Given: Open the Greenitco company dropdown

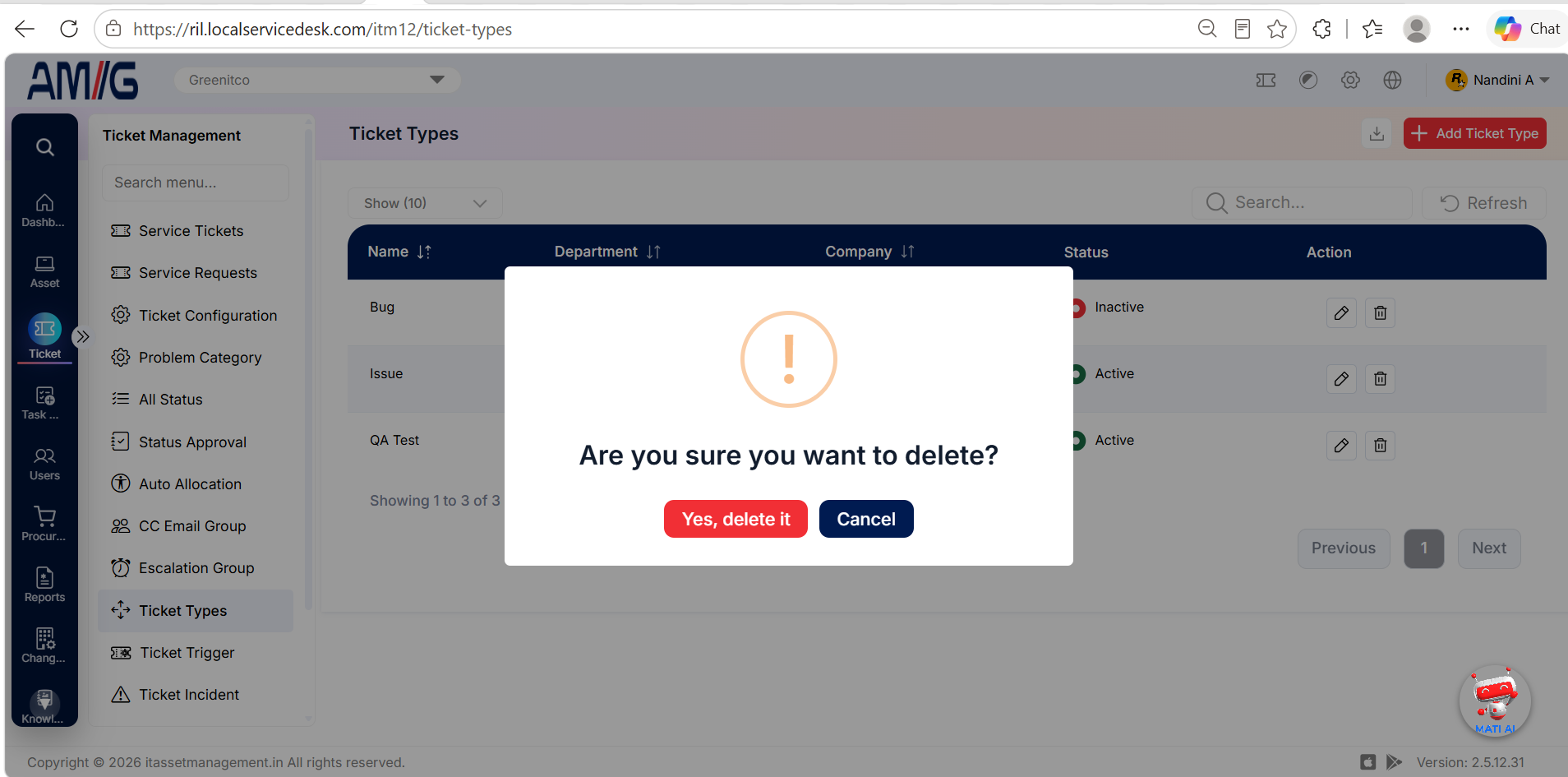Looking at the screenshot, I should tap(316, 80).
